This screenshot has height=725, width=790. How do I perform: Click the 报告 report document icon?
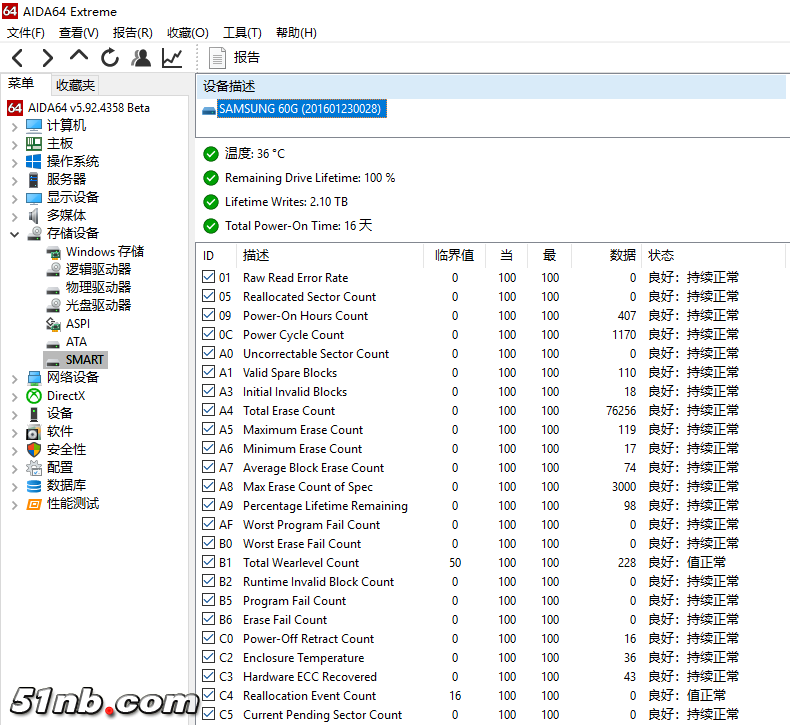(217, 58)
